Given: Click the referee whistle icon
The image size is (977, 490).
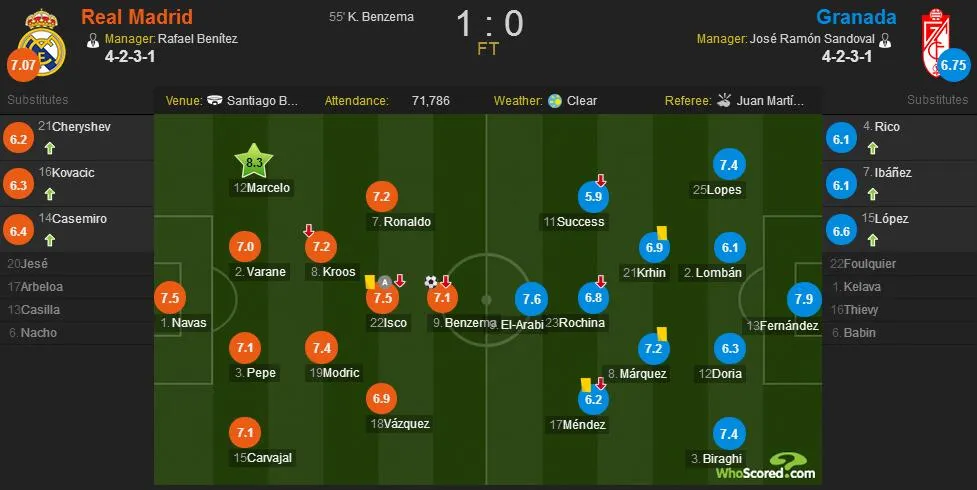Looking at the screenshot, I should click(x=723, y=100).
